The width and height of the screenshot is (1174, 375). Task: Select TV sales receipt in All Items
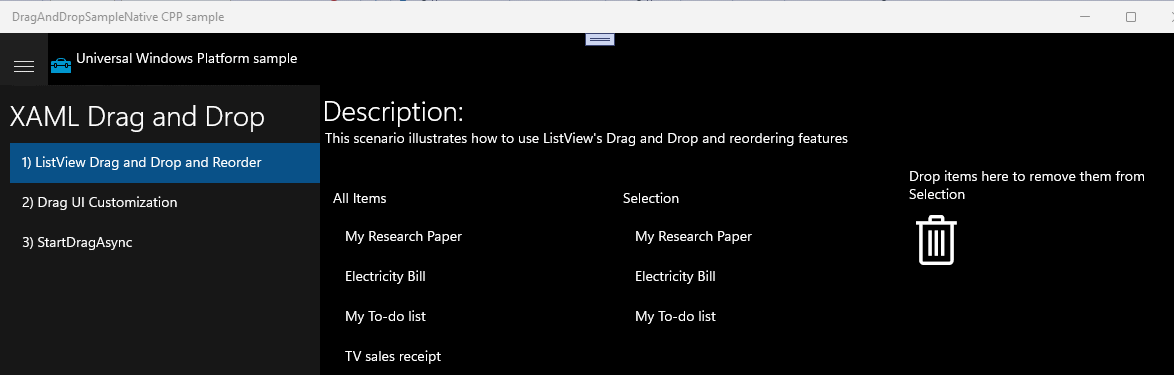click(x=393, y=356)
